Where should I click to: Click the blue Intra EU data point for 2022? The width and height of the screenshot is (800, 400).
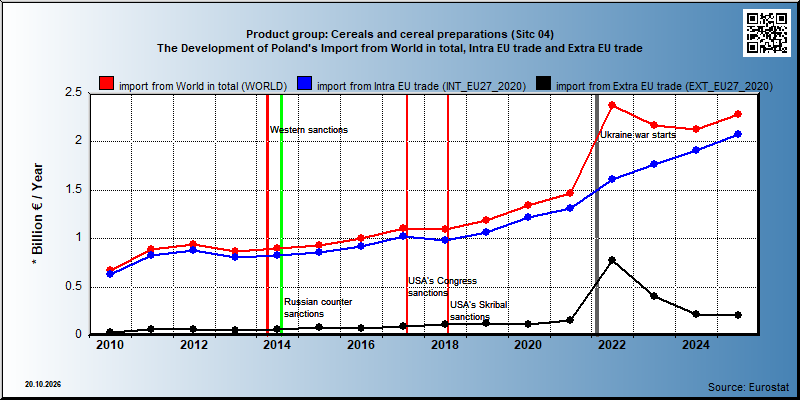pyautogui.click(x=612, y=179)
